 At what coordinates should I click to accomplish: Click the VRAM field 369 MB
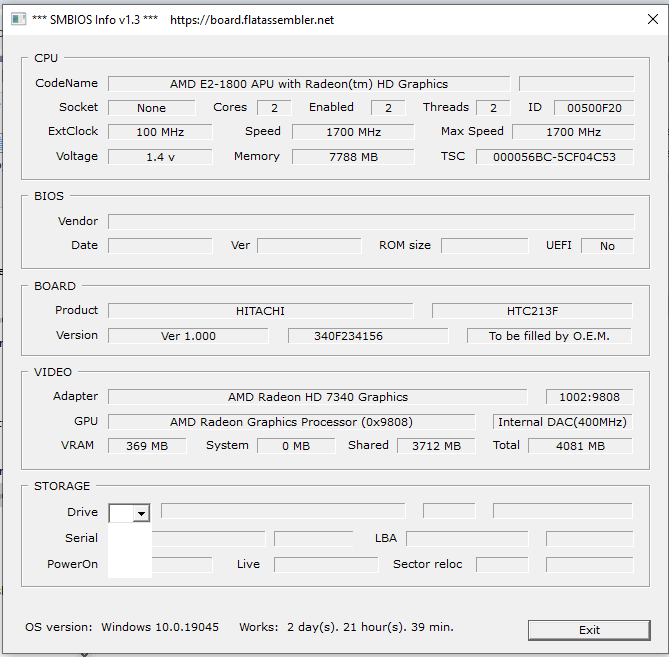click(147, 446)
